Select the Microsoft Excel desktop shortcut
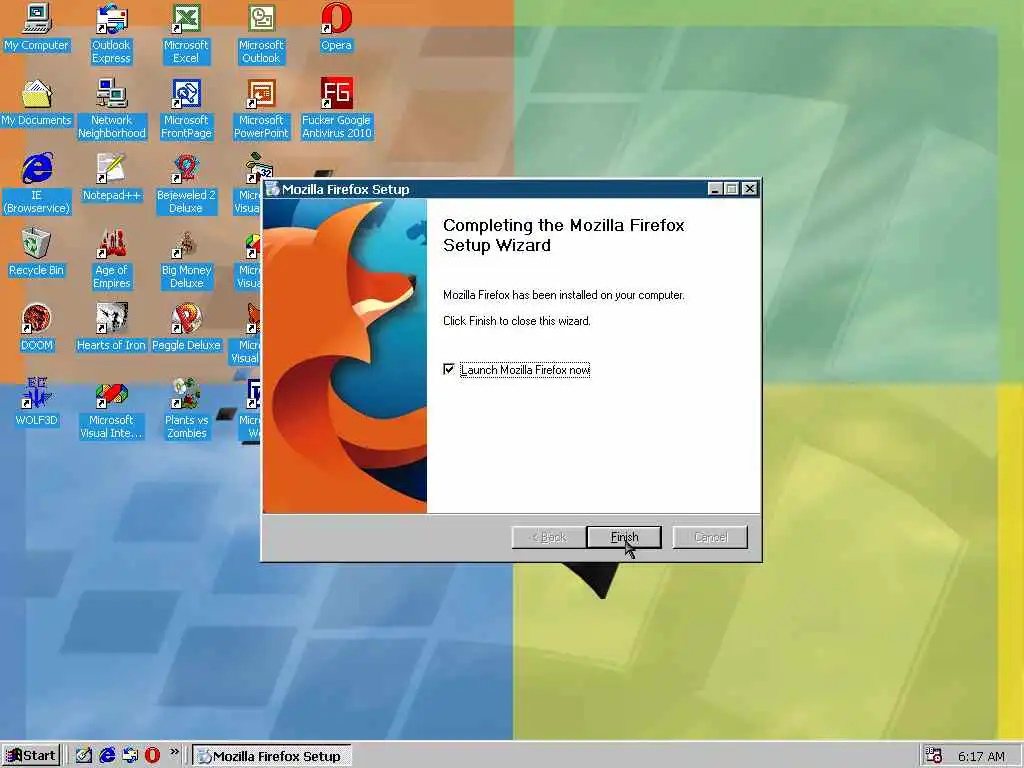Image resolution: width=1024 pixels, height=768 pixels. 186,33
